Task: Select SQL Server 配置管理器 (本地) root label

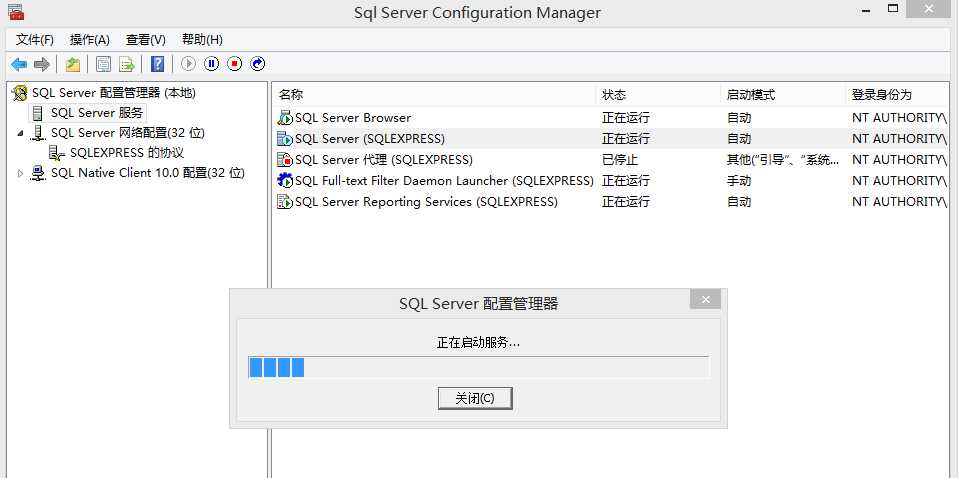Action: [x=114, y=94]
